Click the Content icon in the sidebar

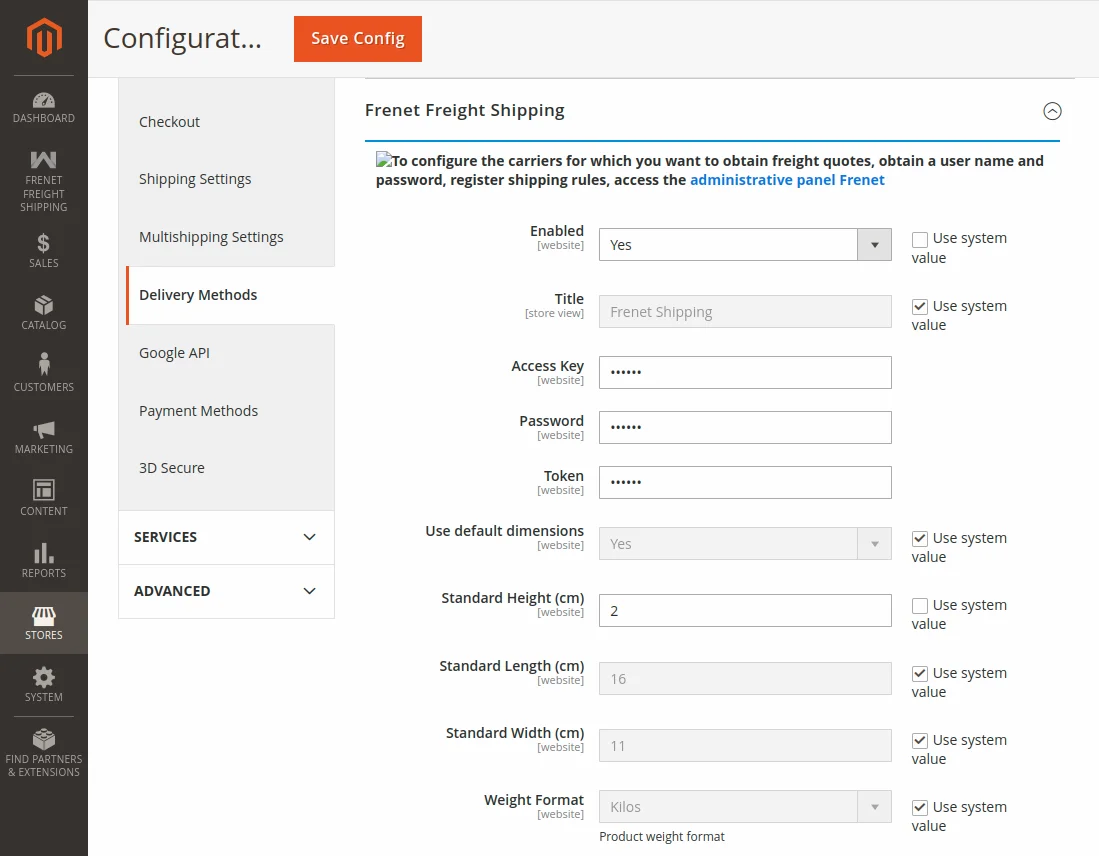(x=43, y=496)
